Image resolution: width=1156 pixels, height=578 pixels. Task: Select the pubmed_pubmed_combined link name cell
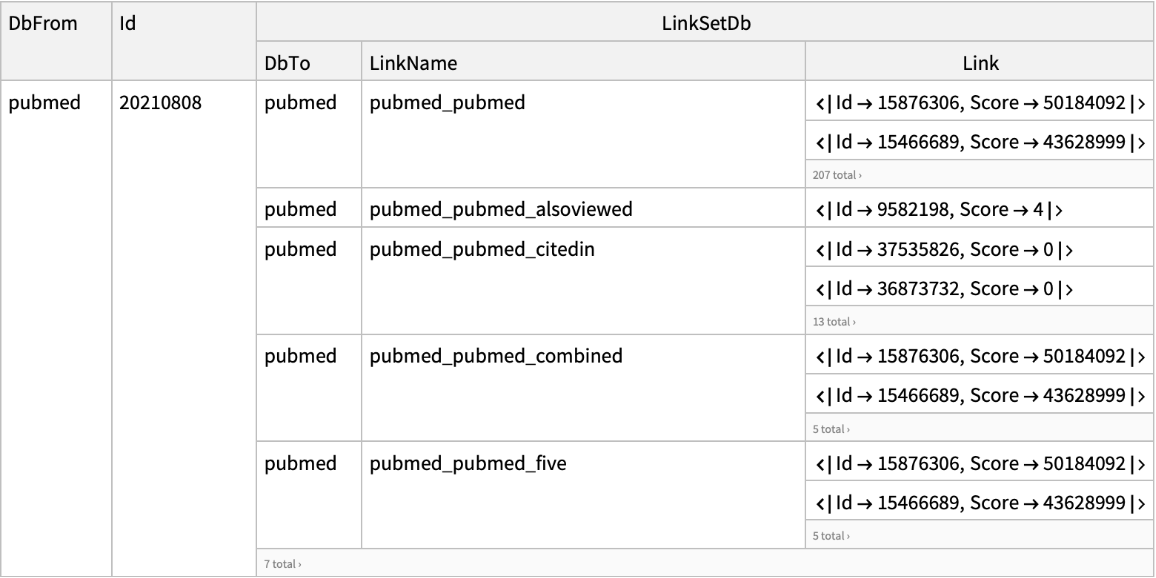[496, 356]
